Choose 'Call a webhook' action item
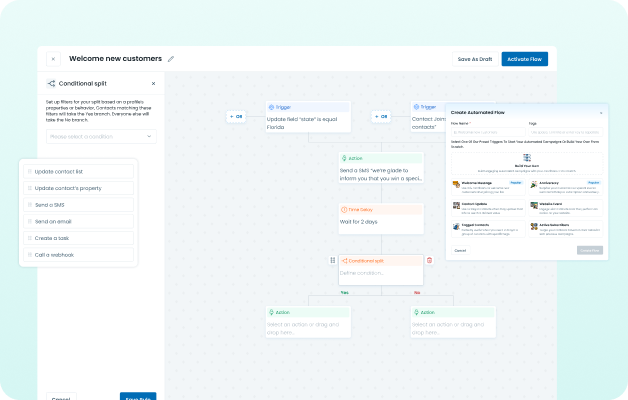The image size is (628, 400). (78, 256)
